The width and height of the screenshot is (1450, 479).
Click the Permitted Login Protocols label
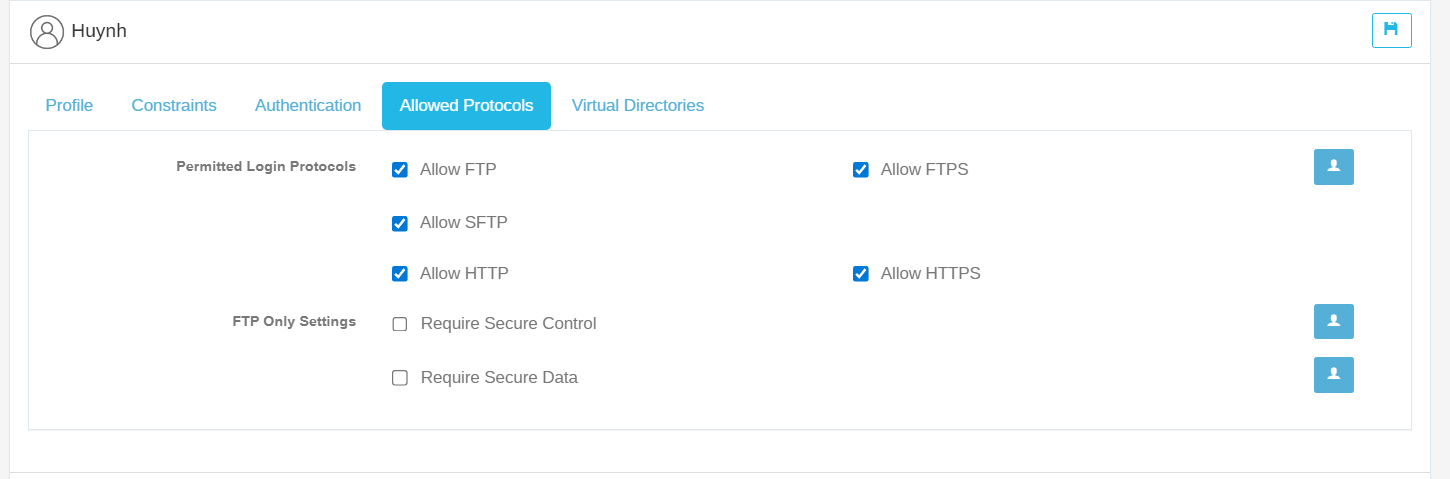click(x=266, y=167)
